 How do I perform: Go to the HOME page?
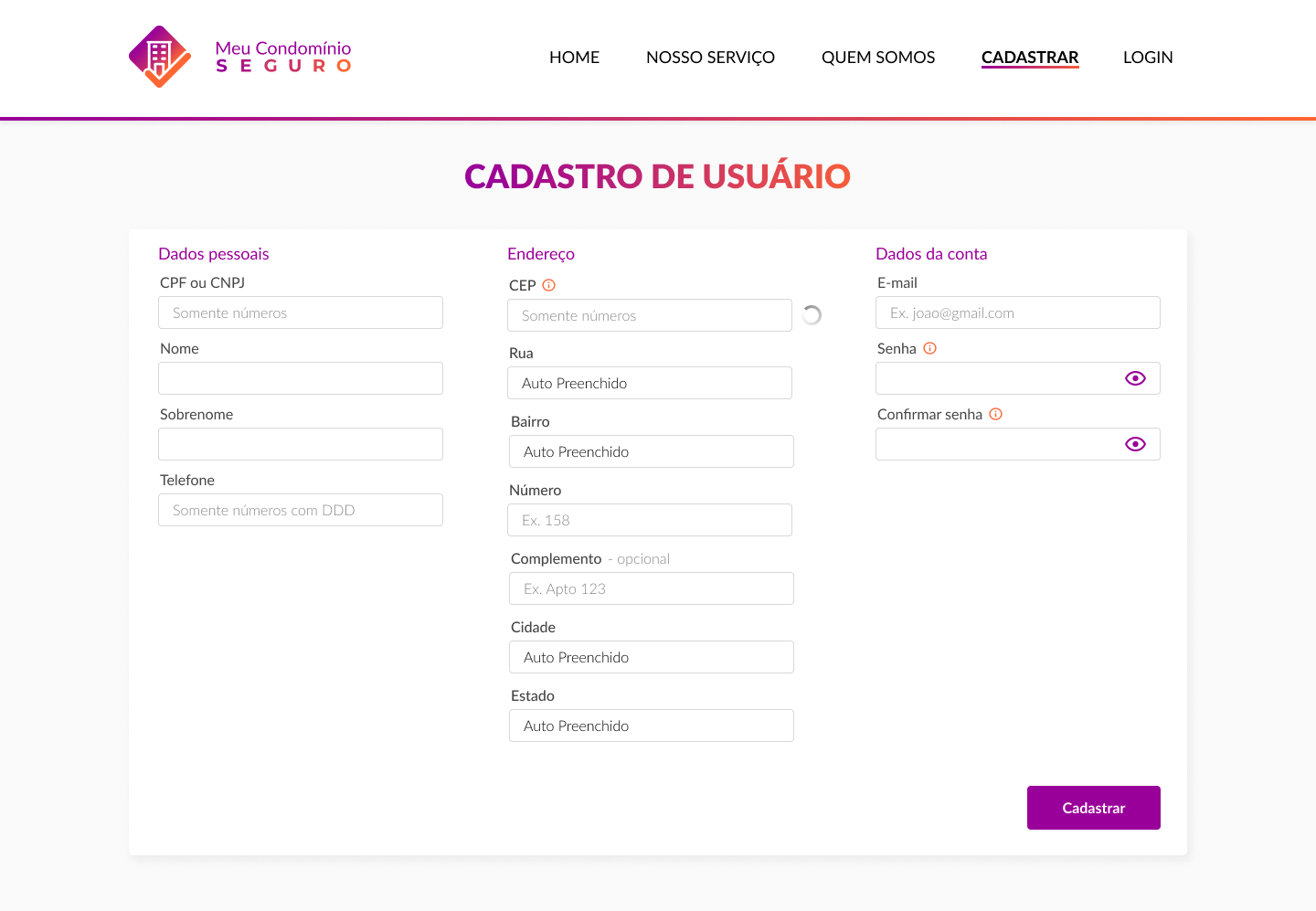click(574, 58)
